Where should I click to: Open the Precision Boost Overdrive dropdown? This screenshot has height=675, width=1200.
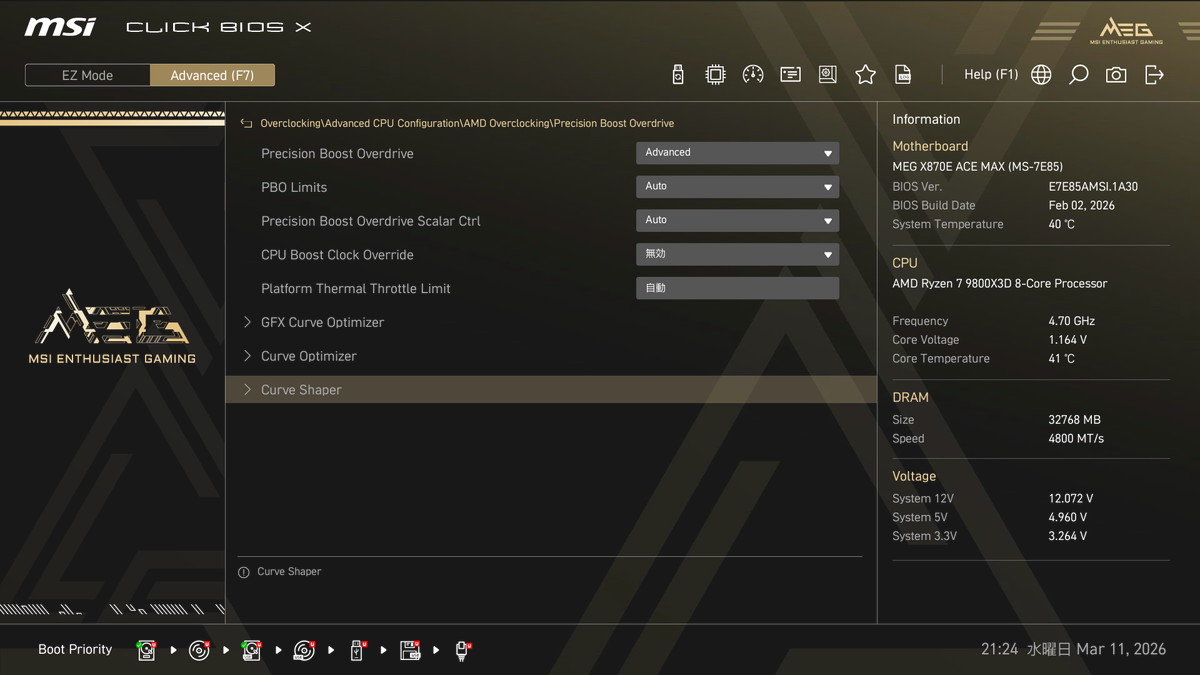click(x=737, y=153)
